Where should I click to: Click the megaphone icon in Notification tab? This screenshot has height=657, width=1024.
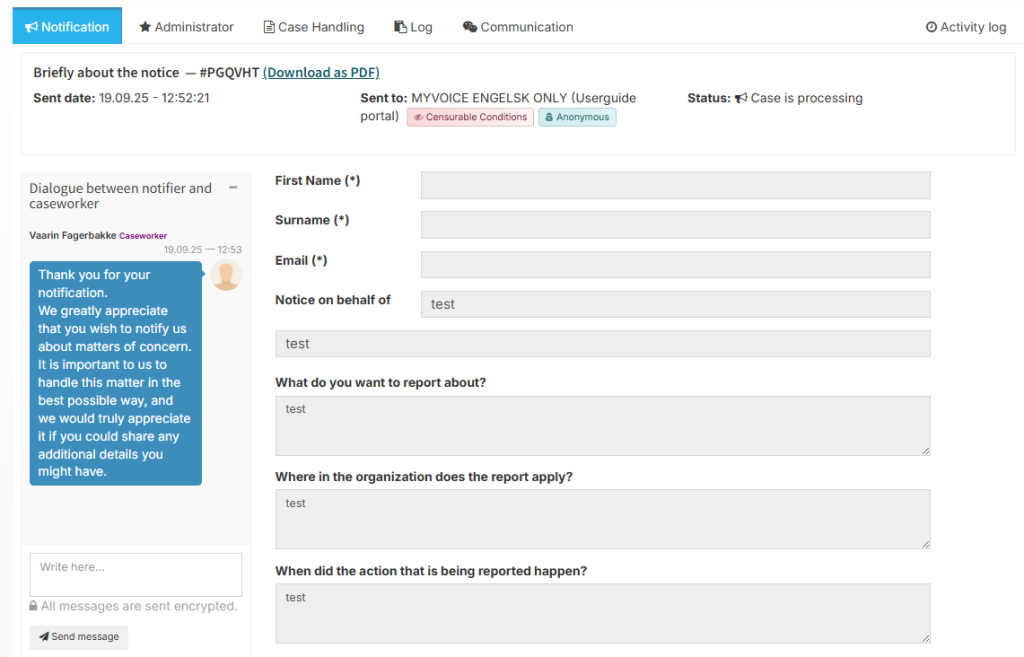pyautogui.click(x=32, y=27)
